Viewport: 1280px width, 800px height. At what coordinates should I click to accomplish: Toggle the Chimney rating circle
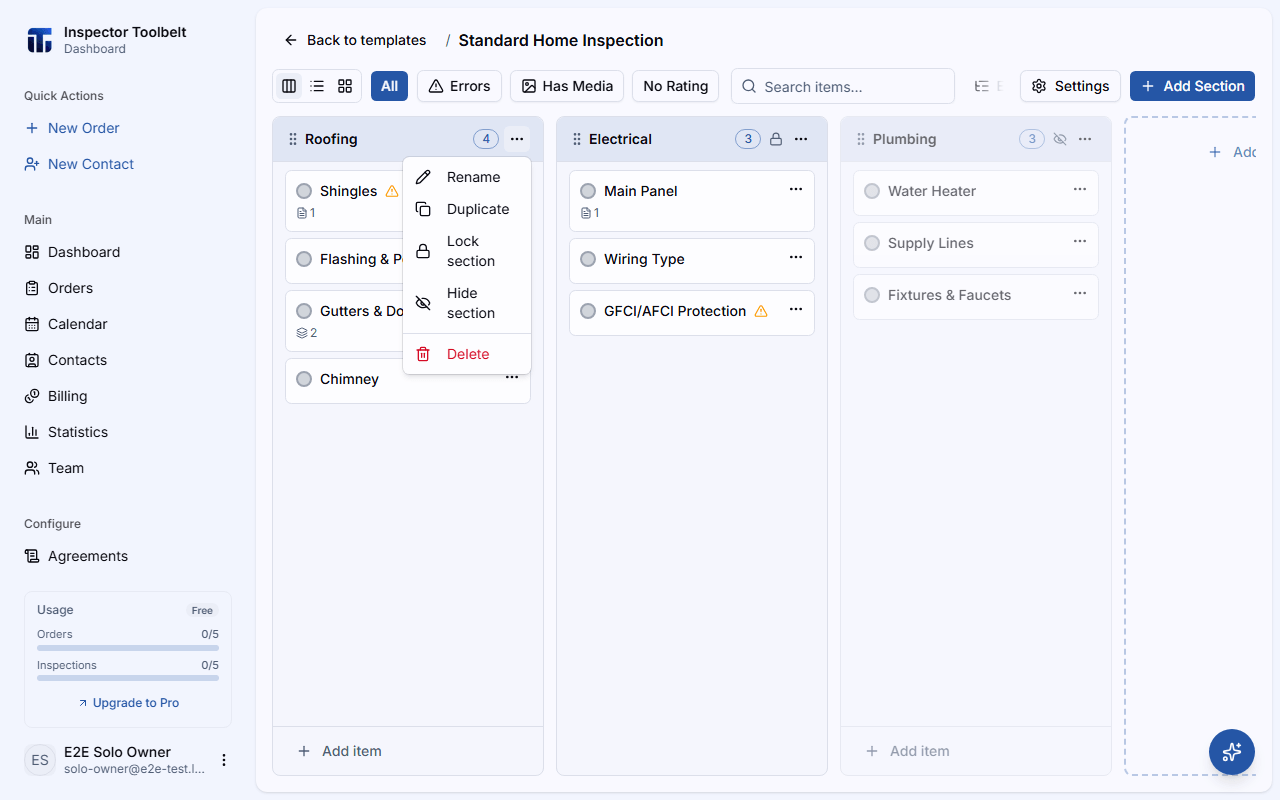click(304, 379)
